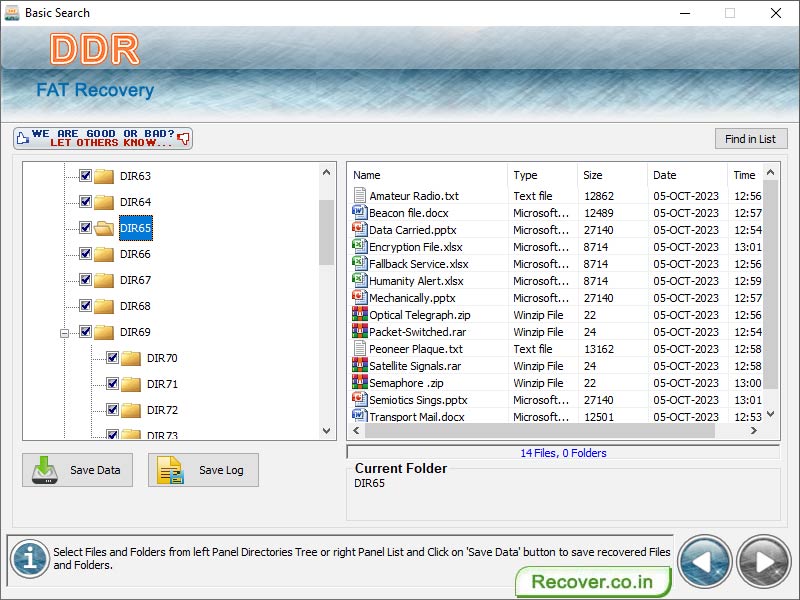This screenshot has width=800, height=600.
Task: Disable the DIR66 checkbox
Action: point(85,254)
